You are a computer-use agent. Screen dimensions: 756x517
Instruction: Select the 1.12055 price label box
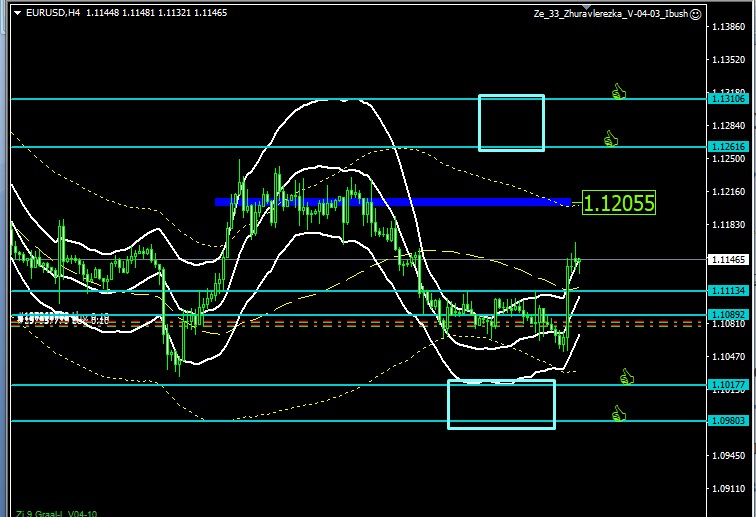(619, 203)
